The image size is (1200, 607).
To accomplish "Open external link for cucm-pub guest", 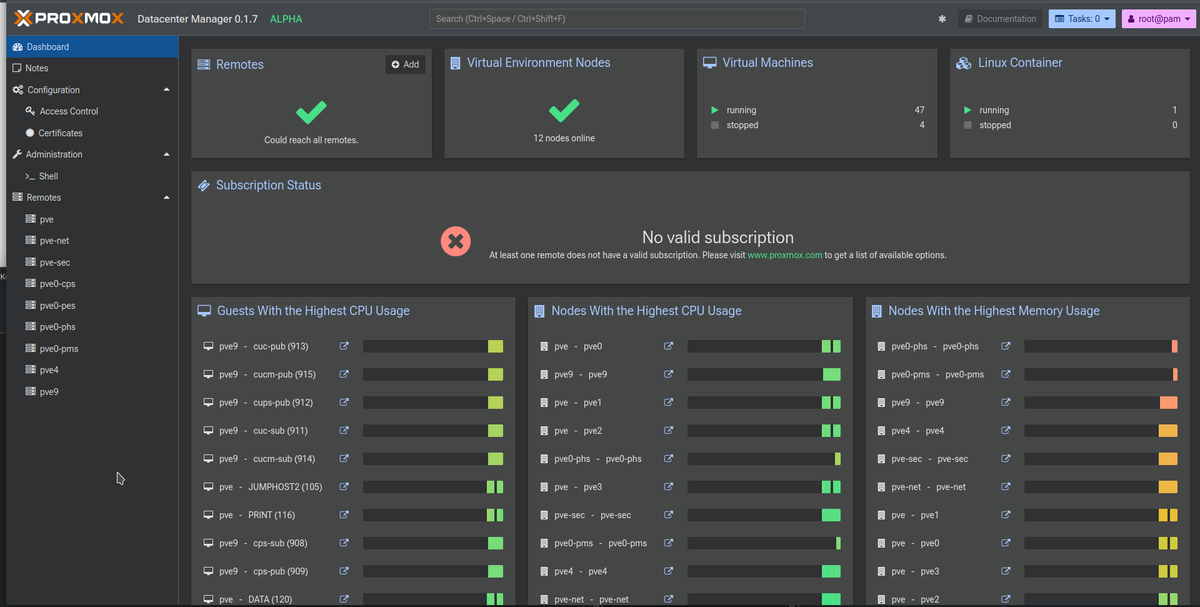I will coord(343,374).
